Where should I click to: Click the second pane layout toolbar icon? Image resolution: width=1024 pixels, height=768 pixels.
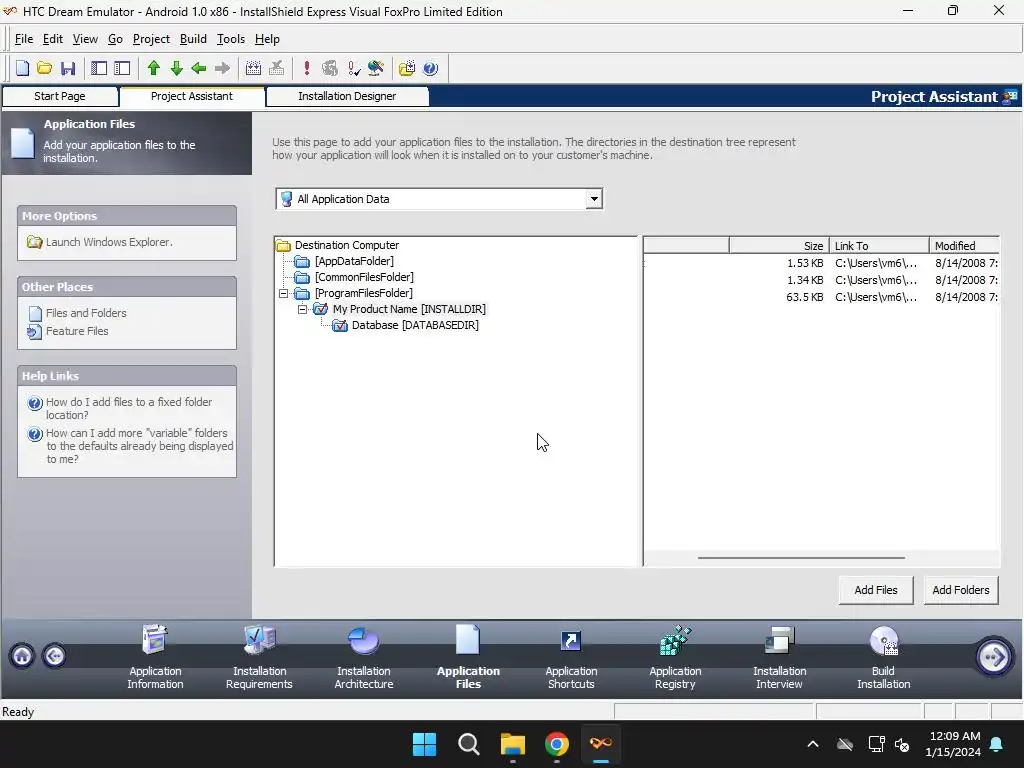point(122,68)
